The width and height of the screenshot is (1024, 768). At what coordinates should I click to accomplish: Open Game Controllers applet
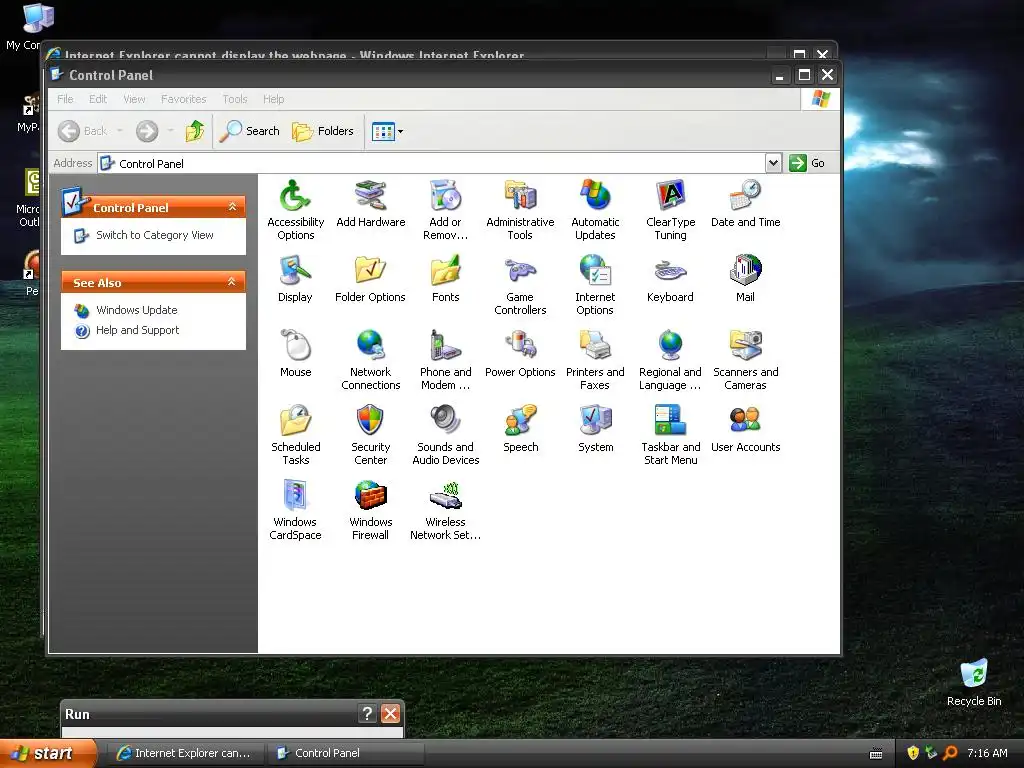520,285
